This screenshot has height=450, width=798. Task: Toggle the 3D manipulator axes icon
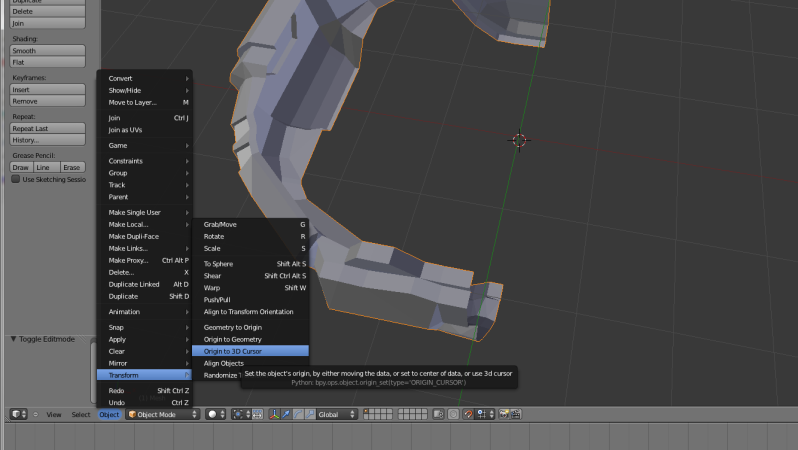[x=274, y=414]
